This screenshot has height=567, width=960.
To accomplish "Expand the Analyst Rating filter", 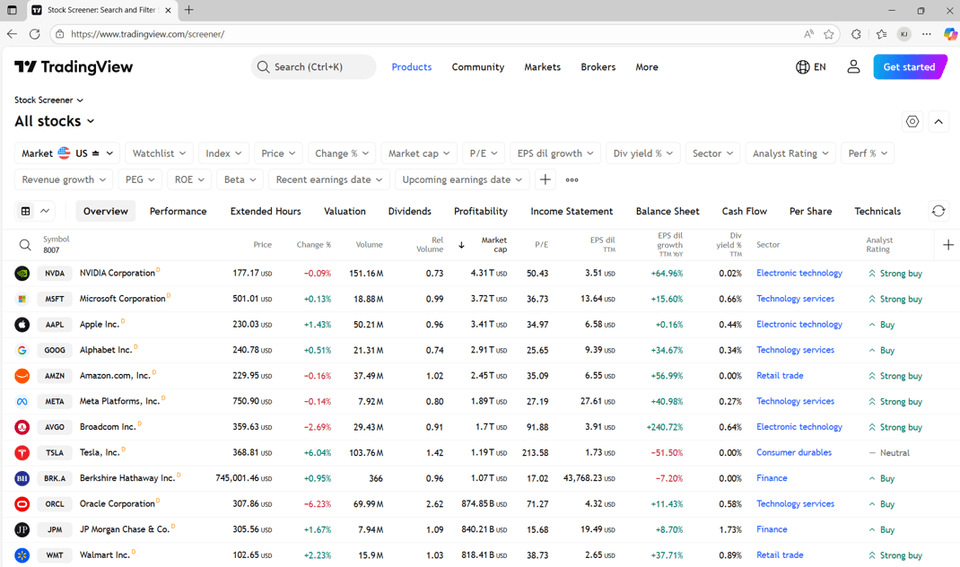I will tap(790, 153).
